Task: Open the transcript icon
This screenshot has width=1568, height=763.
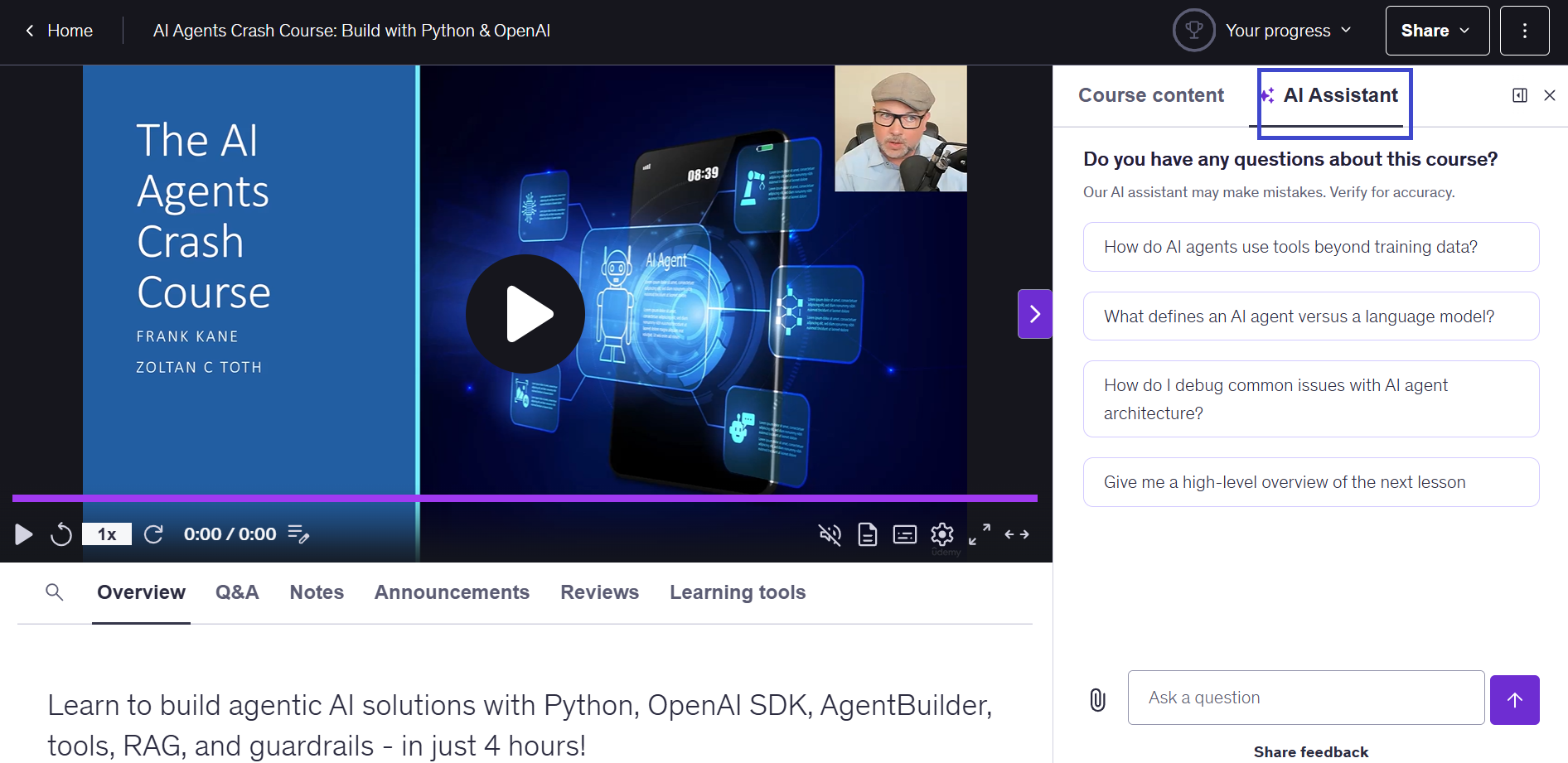Action: coord(867,534)
